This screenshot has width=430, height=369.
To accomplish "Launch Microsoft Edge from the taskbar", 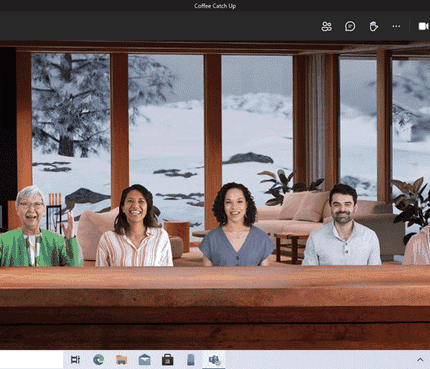I will tap(98, 360).
